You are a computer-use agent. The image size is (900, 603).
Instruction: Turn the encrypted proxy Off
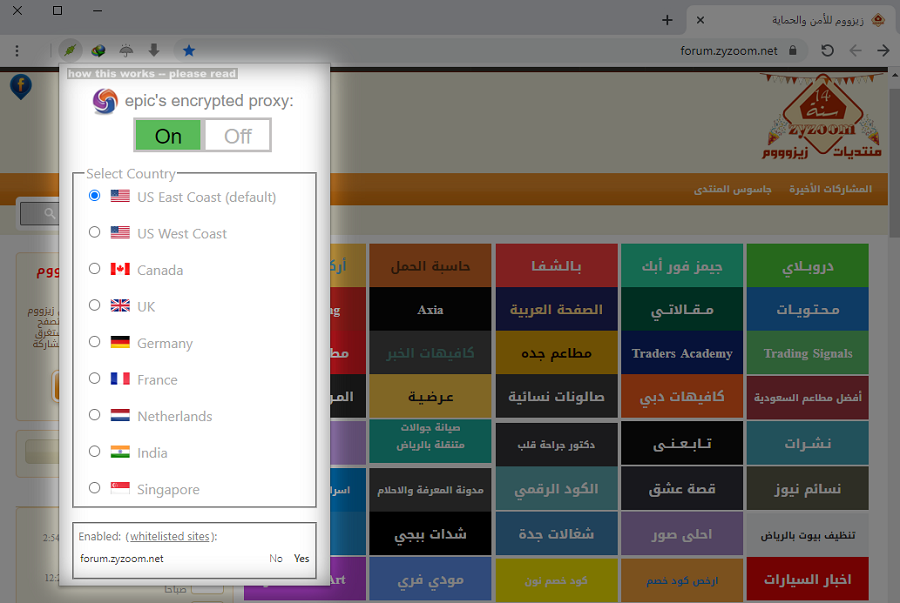[x=238, y=136]
